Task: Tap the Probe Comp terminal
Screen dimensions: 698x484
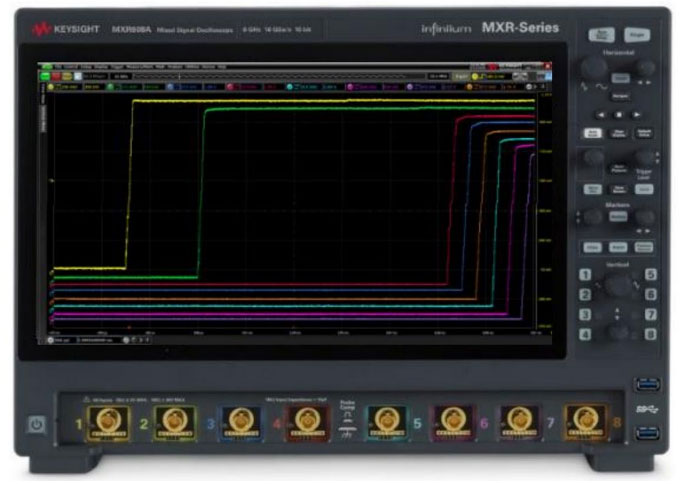Action: pos(347,422)
